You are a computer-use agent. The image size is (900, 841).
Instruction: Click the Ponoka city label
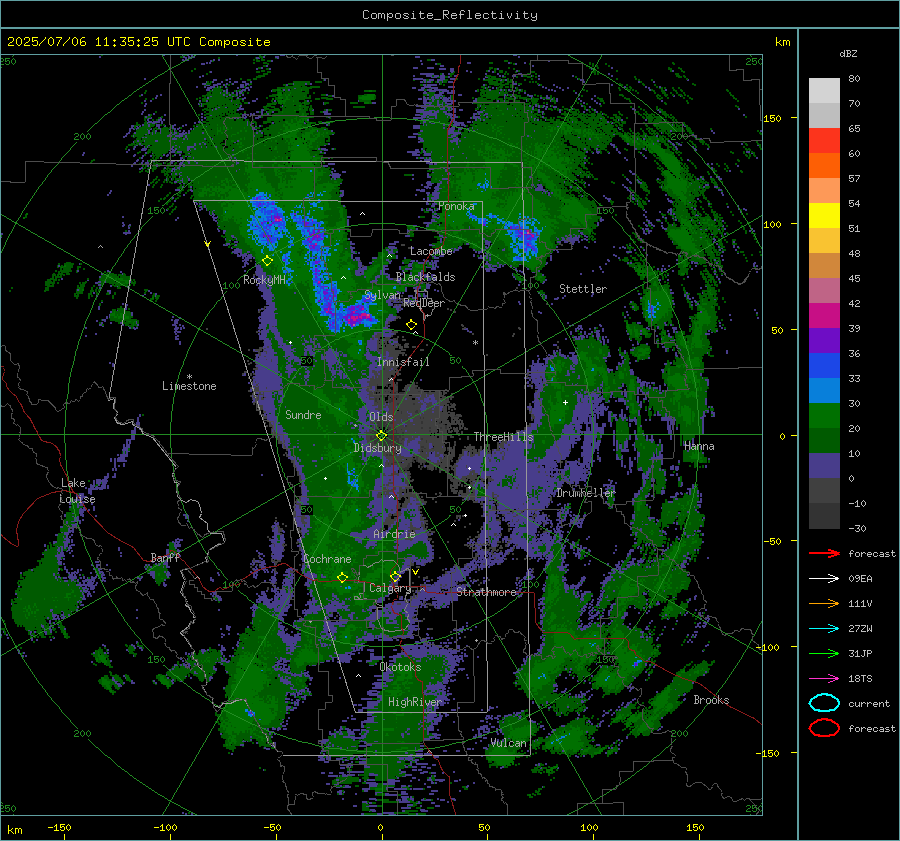point(456,206)
